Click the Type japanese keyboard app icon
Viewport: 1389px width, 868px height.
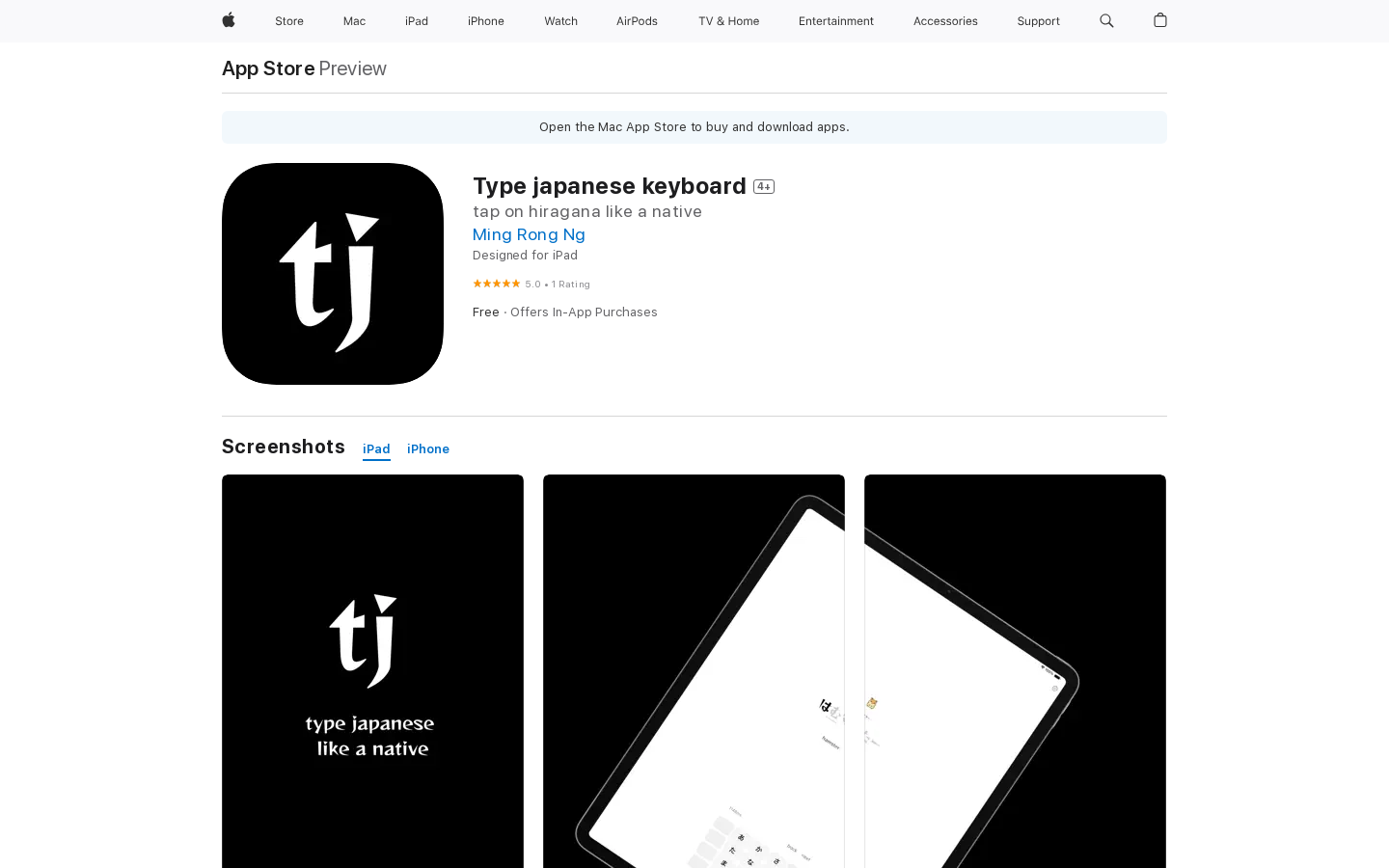point(333,274)
